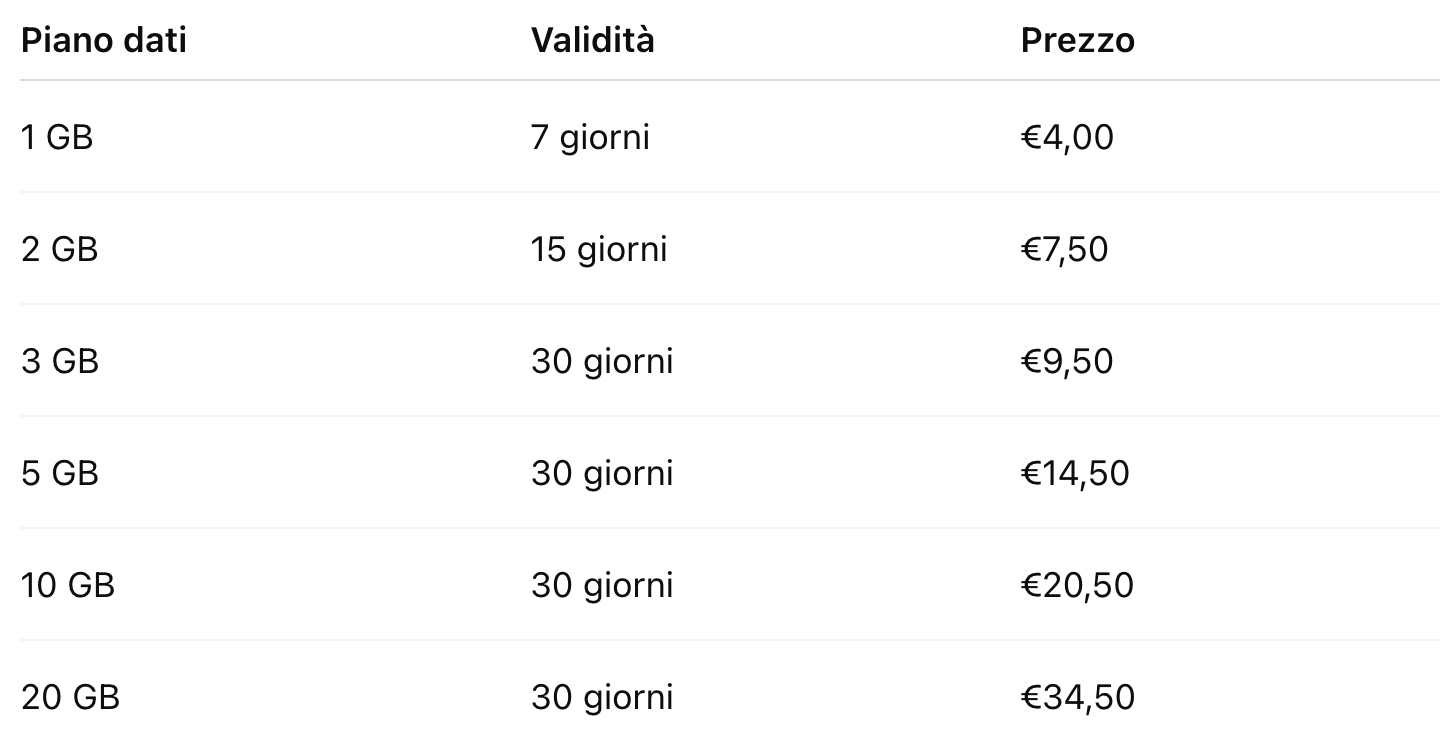Click the Prezzo column header
1440x742 pixels.
(x=1077, y=41)
